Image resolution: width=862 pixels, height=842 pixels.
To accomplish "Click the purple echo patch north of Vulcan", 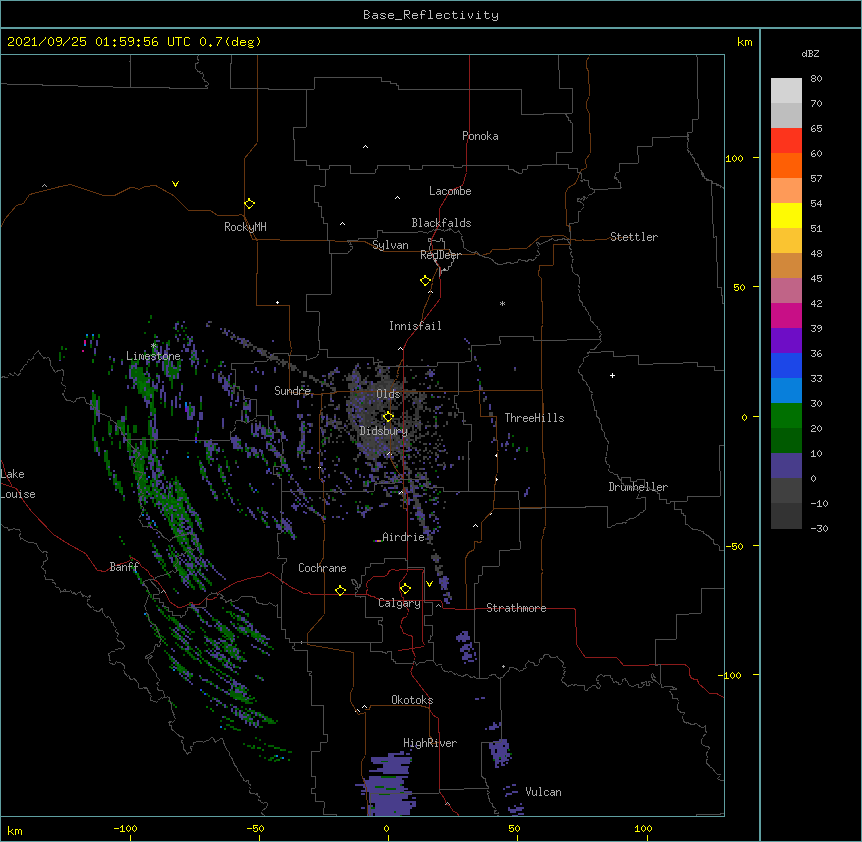I will (x=500, y=752).
